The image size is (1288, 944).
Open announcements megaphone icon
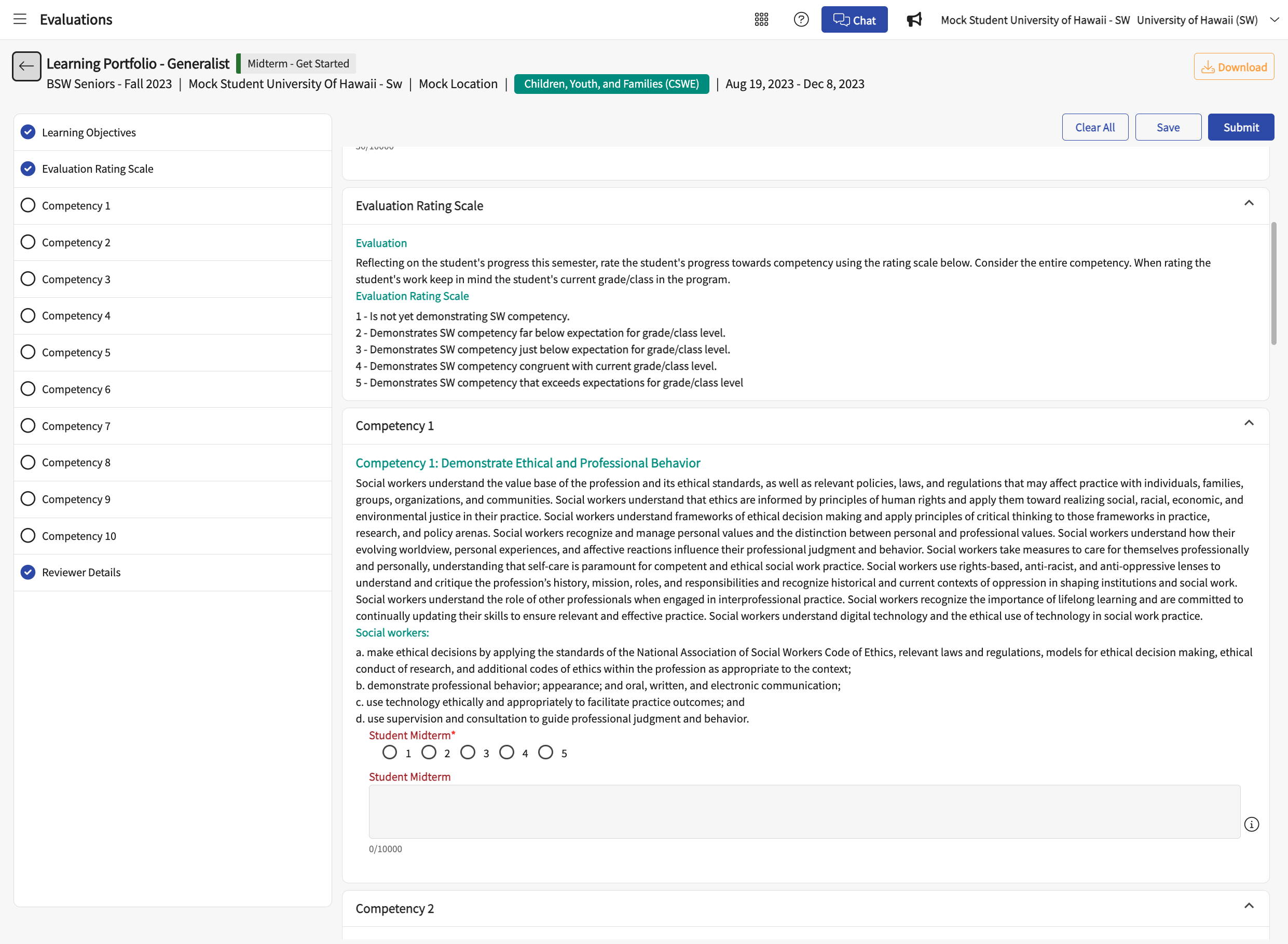pyautogui.click(x=914, y=19)
